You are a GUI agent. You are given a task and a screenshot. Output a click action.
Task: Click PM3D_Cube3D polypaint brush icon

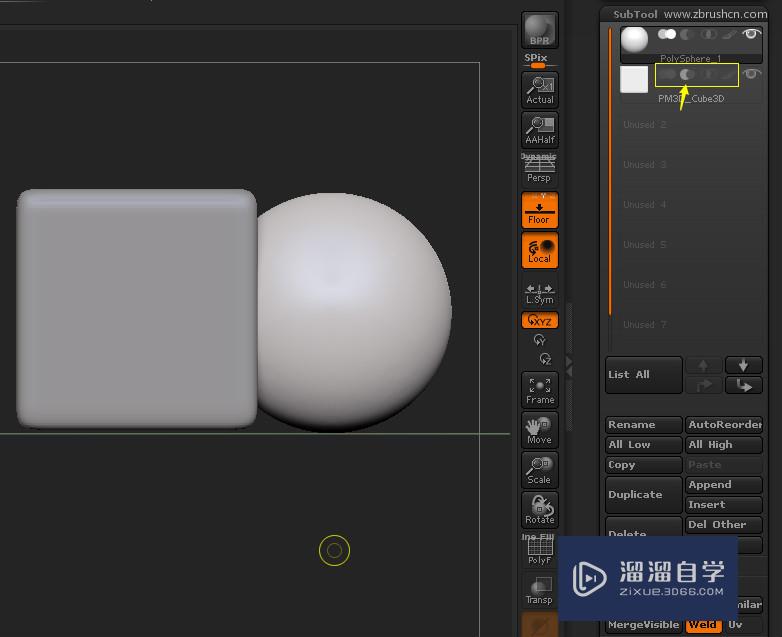pos(729,74)
